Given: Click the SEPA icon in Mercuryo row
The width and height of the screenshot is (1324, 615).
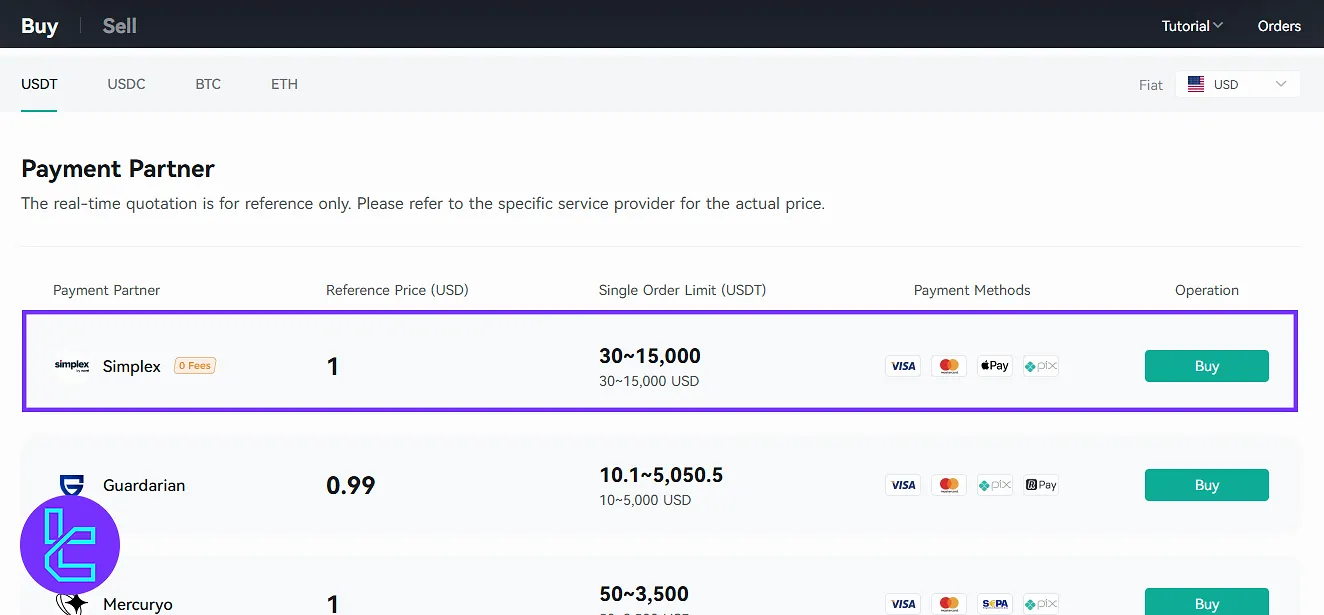Looking at the screenshot, I should click(995, 604).
